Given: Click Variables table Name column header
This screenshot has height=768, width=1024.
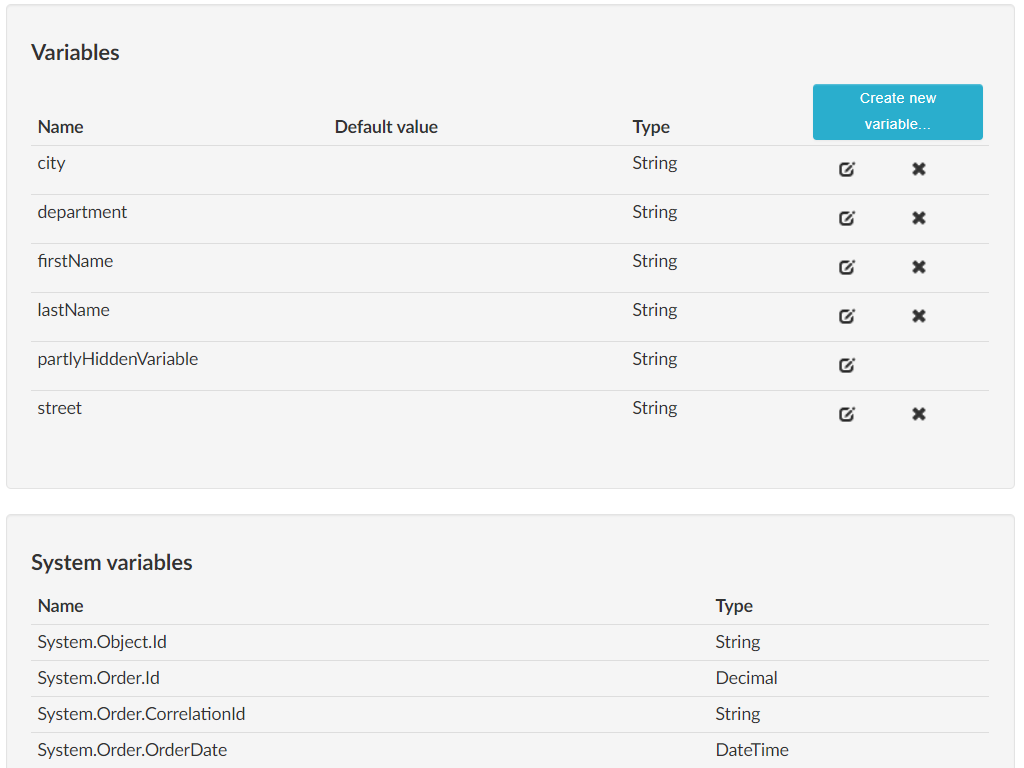Looking at the screenshot, I should [x=60, y=127].
